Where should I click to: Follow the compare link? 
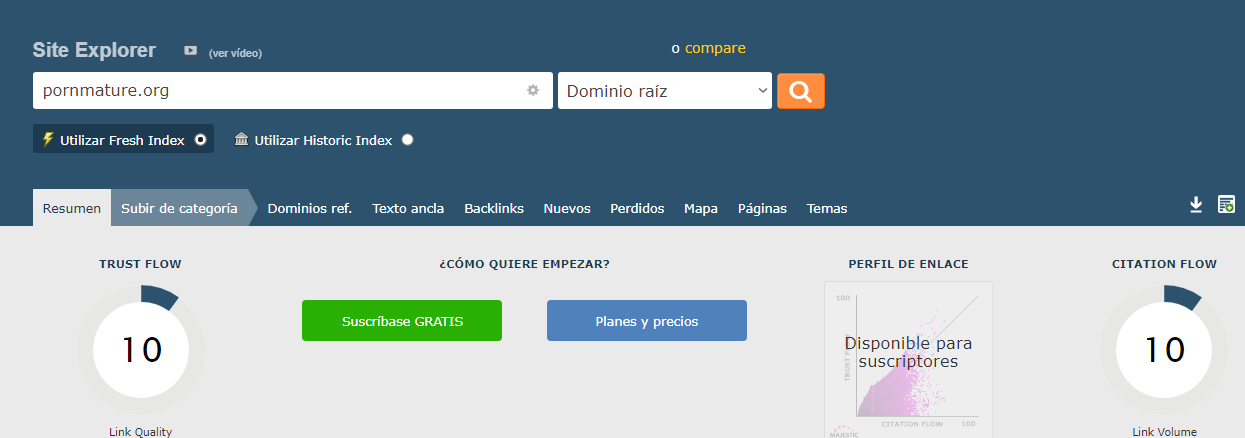click(715, 48)
